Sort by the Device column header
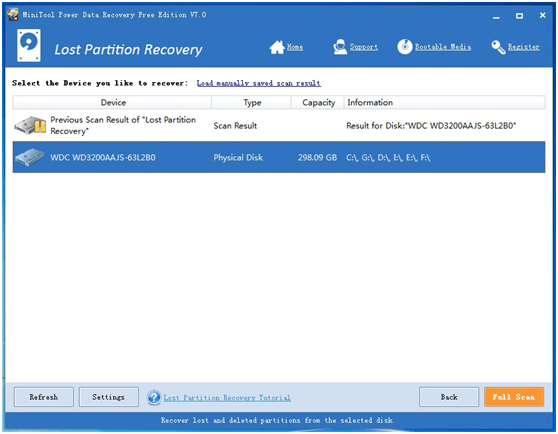This screenshot has height=434, width=558. point(112,102)
